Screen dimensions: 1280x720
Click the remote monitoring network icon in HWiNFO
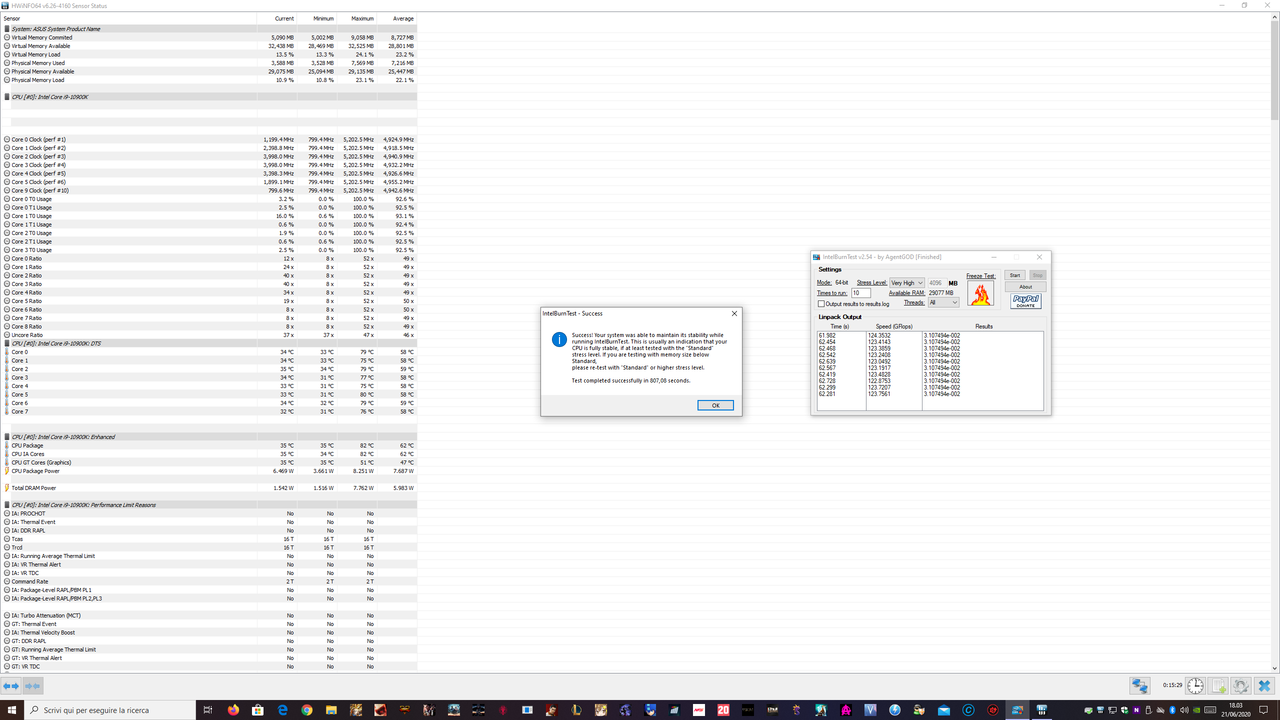click(1139, 686)
